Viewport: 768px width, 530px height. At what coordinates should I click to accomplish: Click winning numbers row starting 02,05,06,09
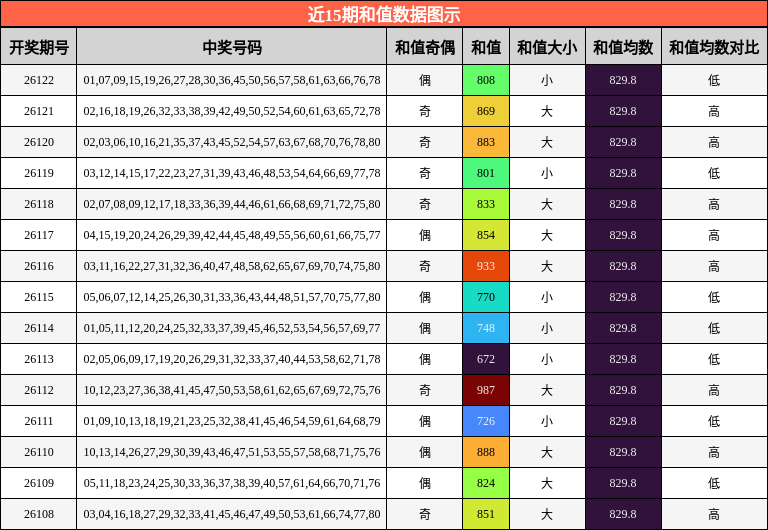tap(232, 359)
